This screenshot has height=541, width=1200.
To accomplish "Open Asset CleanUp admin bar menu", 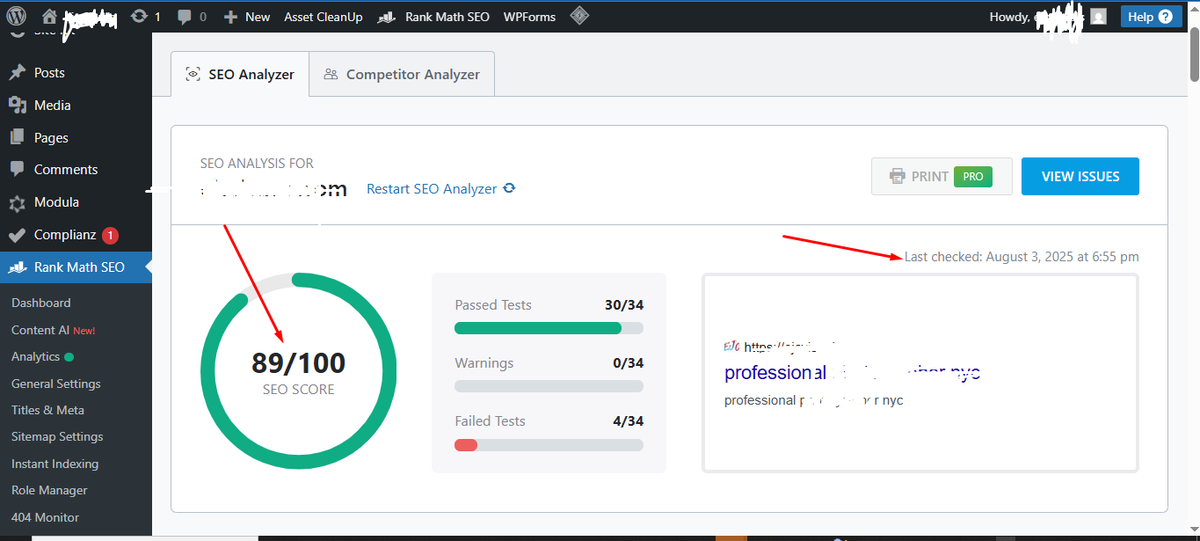I will 323,17.
